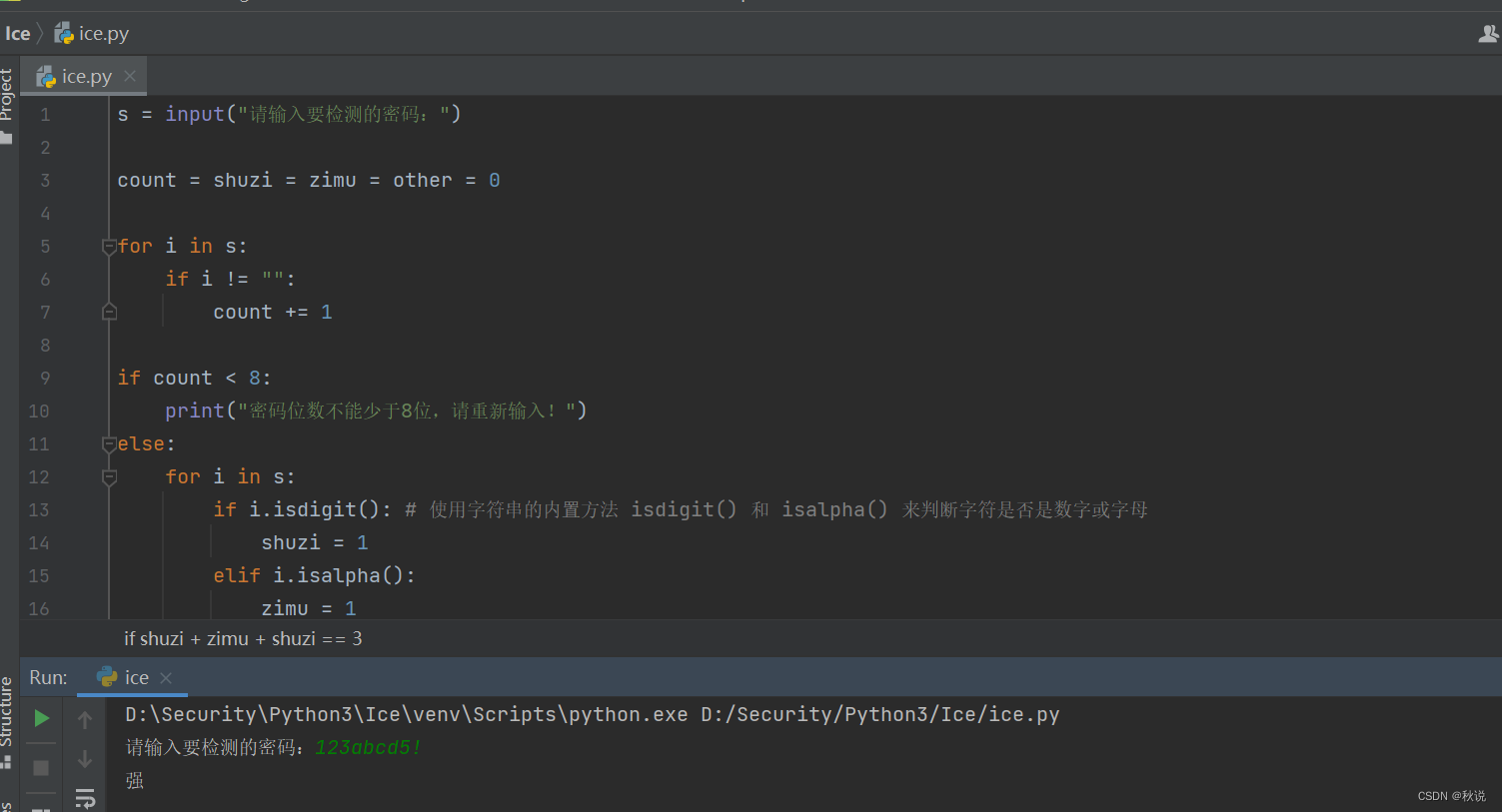
Task: Select the ice.py editor tab
Action: tap(84, 76)
